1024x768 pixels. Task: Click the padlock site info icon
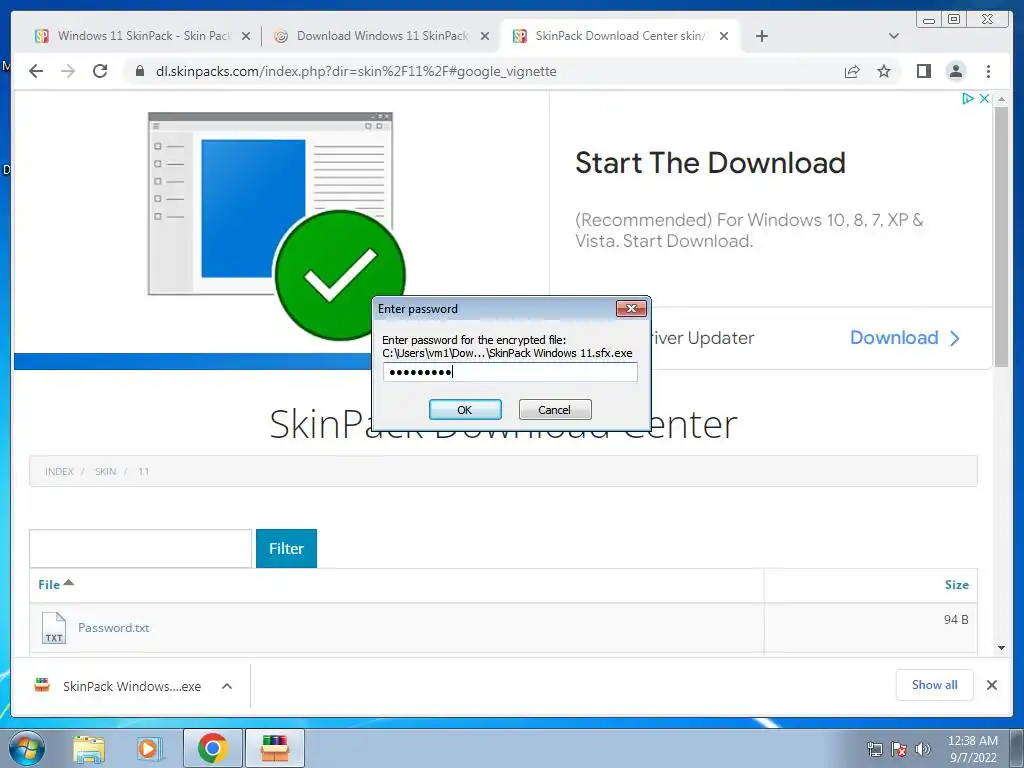point(140,71)
